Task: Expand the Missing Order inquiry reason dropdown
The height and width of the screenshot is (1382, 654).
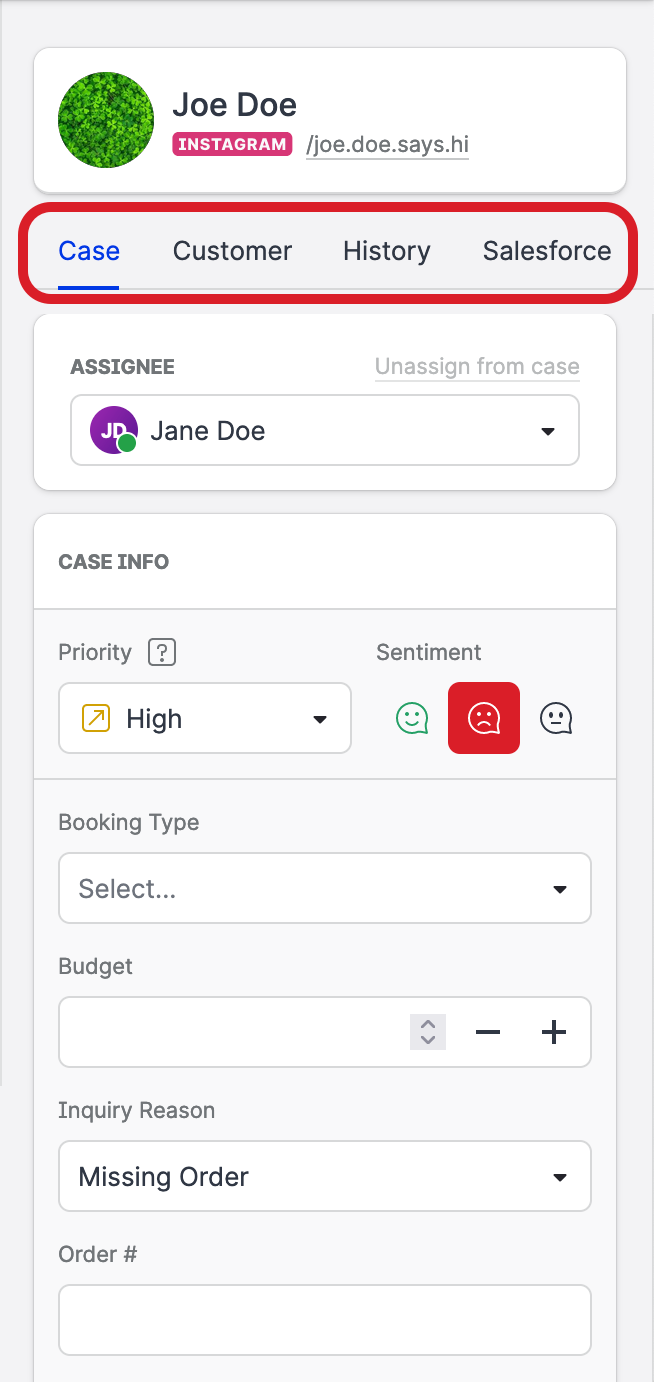Action: pyautogui.click(x=325, y=1176)
